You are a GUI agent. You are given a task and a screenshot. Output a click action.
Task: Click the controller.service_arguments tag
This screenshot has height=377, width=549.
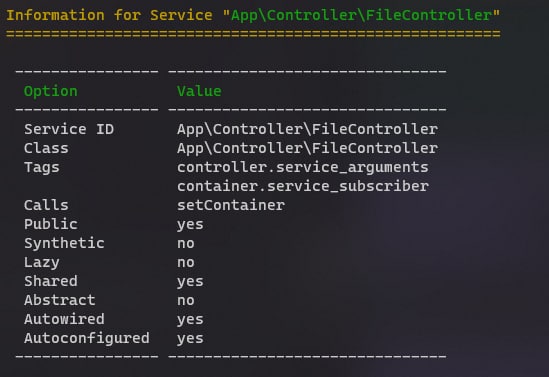pos(303,167)
